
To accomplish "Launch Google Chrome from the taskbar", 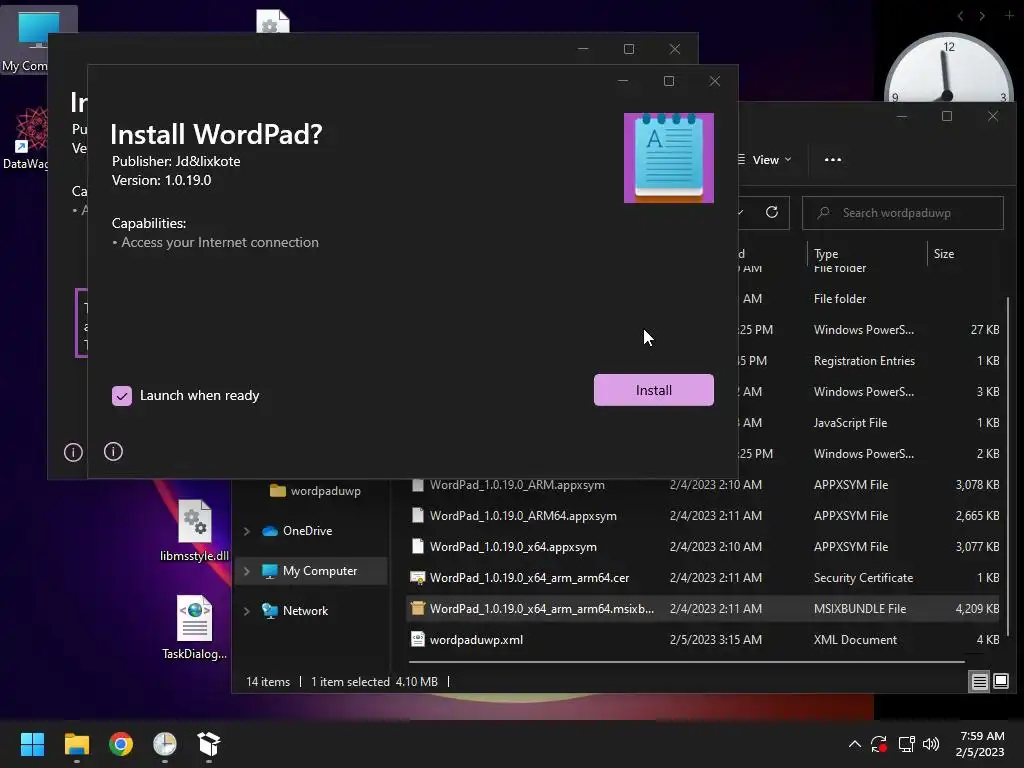I will click(x=121, y=744).
